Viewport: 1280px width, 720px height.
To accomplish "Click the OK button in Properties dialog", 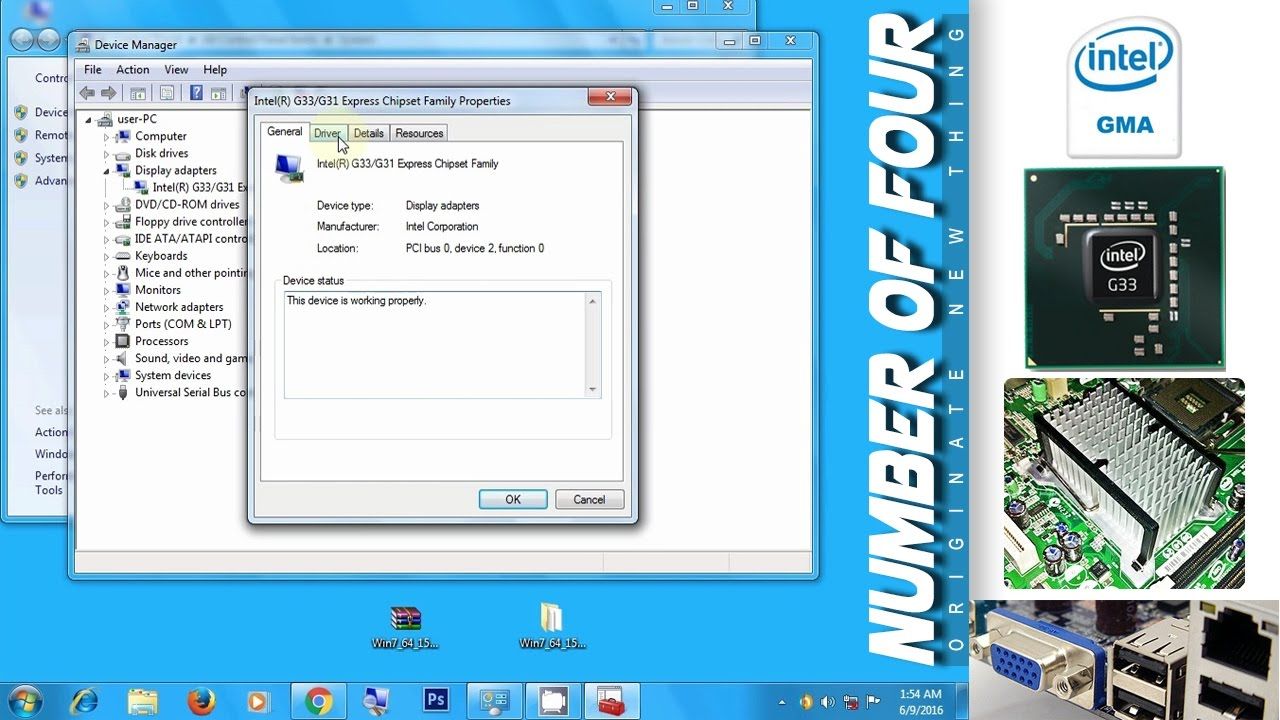I will click(512, 499).
